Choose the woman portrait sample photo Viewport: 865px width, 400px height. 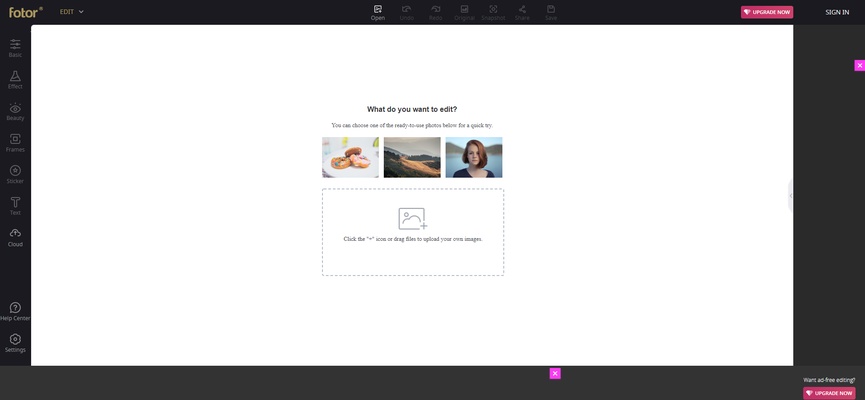tap(474, 157)
